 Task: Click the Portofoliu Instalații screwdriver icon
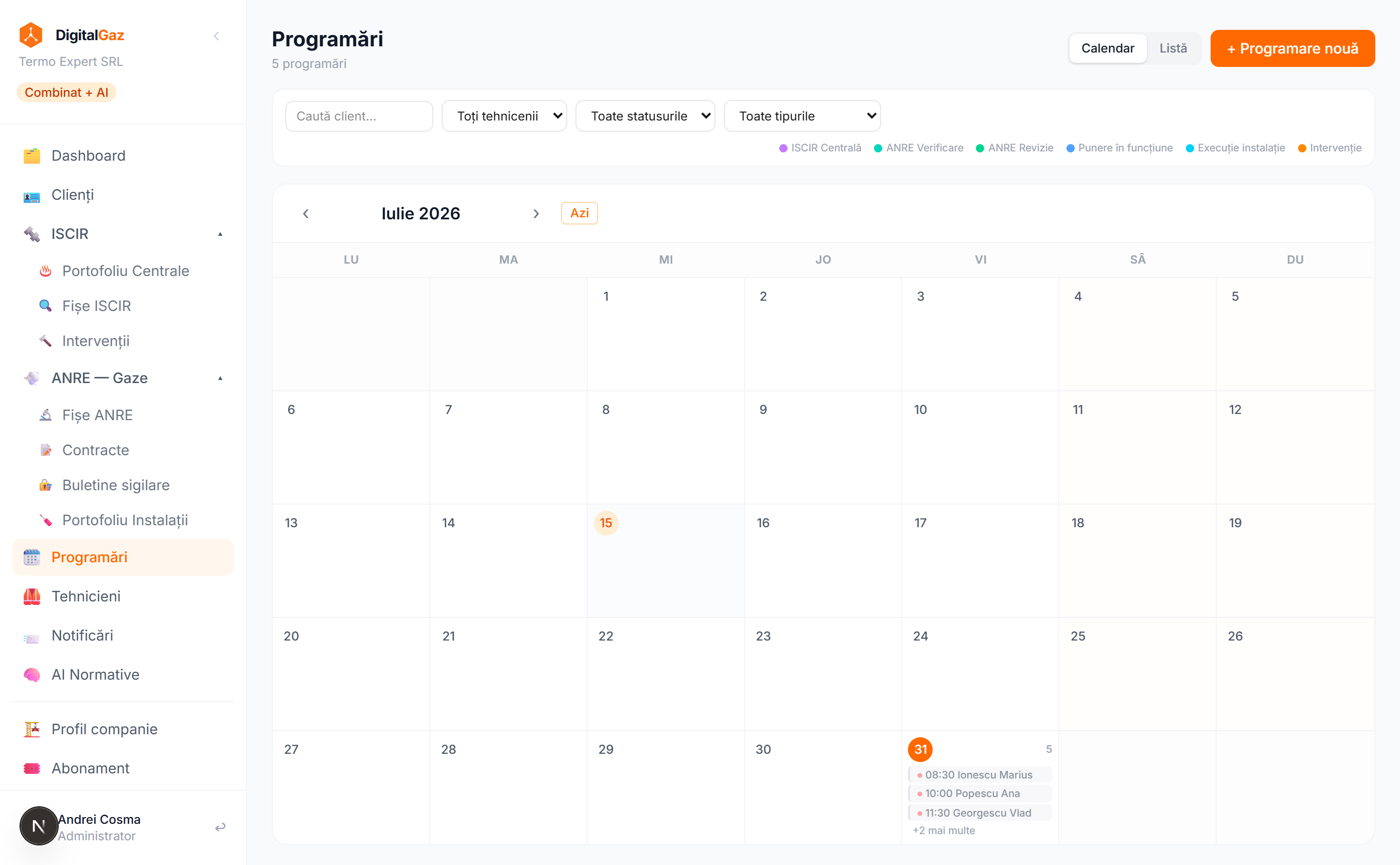[x=46, y=520]
